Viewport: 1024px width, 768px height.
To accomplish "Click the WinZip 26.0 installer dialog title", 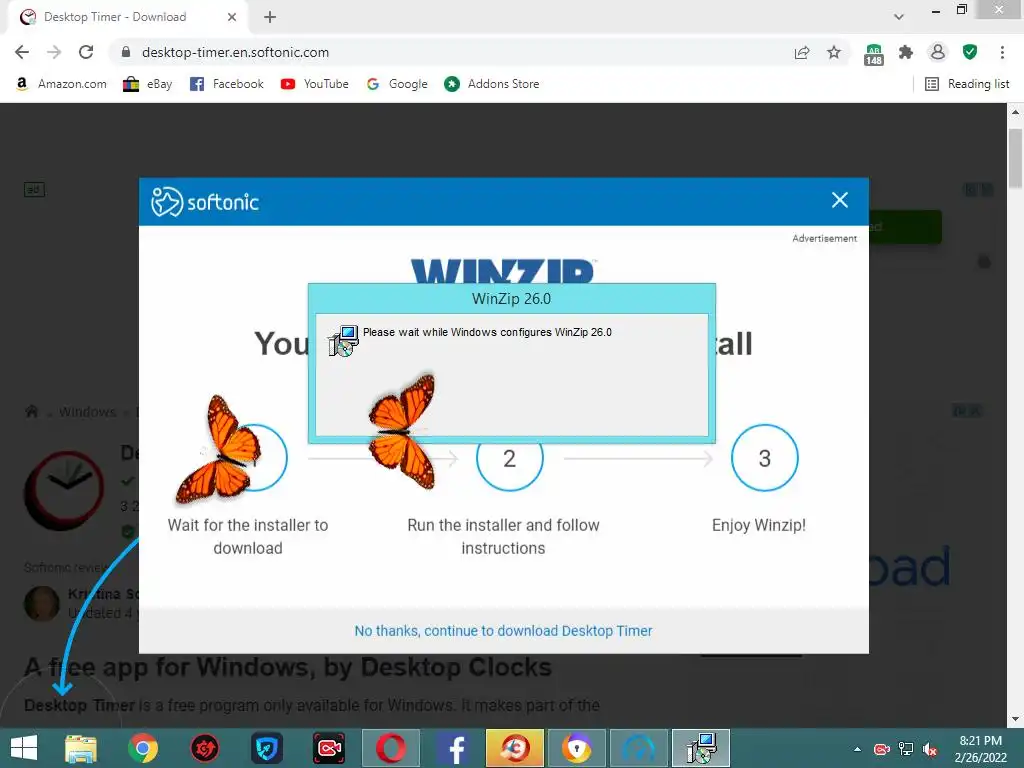I will [x=511, y=298].
